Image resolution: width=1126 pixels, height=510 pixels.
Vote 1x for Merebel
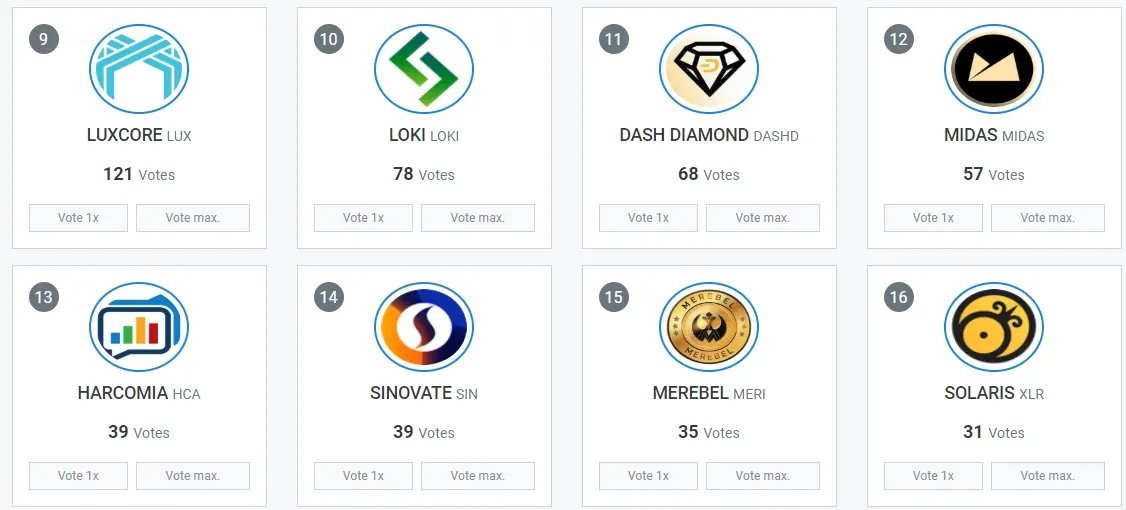[x=648, y=476]
